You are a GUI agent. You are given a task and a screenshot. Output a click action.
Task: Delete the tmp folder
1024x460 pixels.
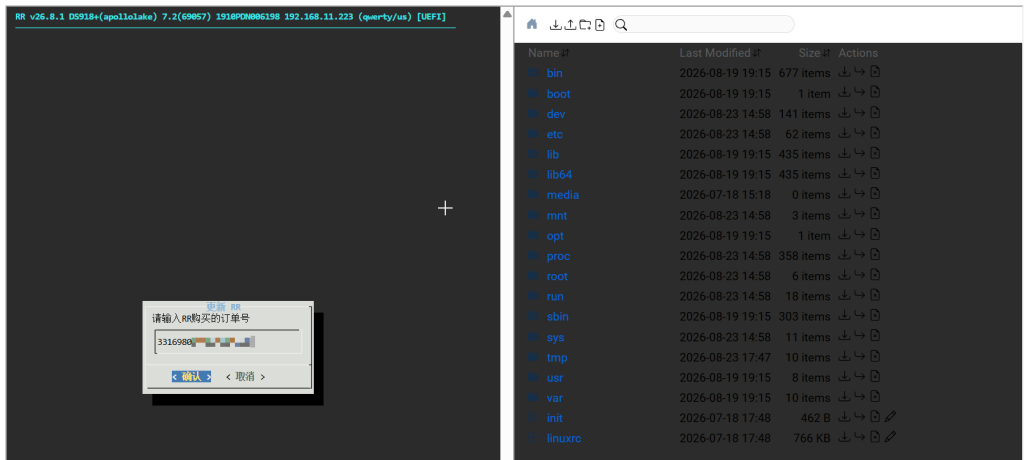point(875,355)
